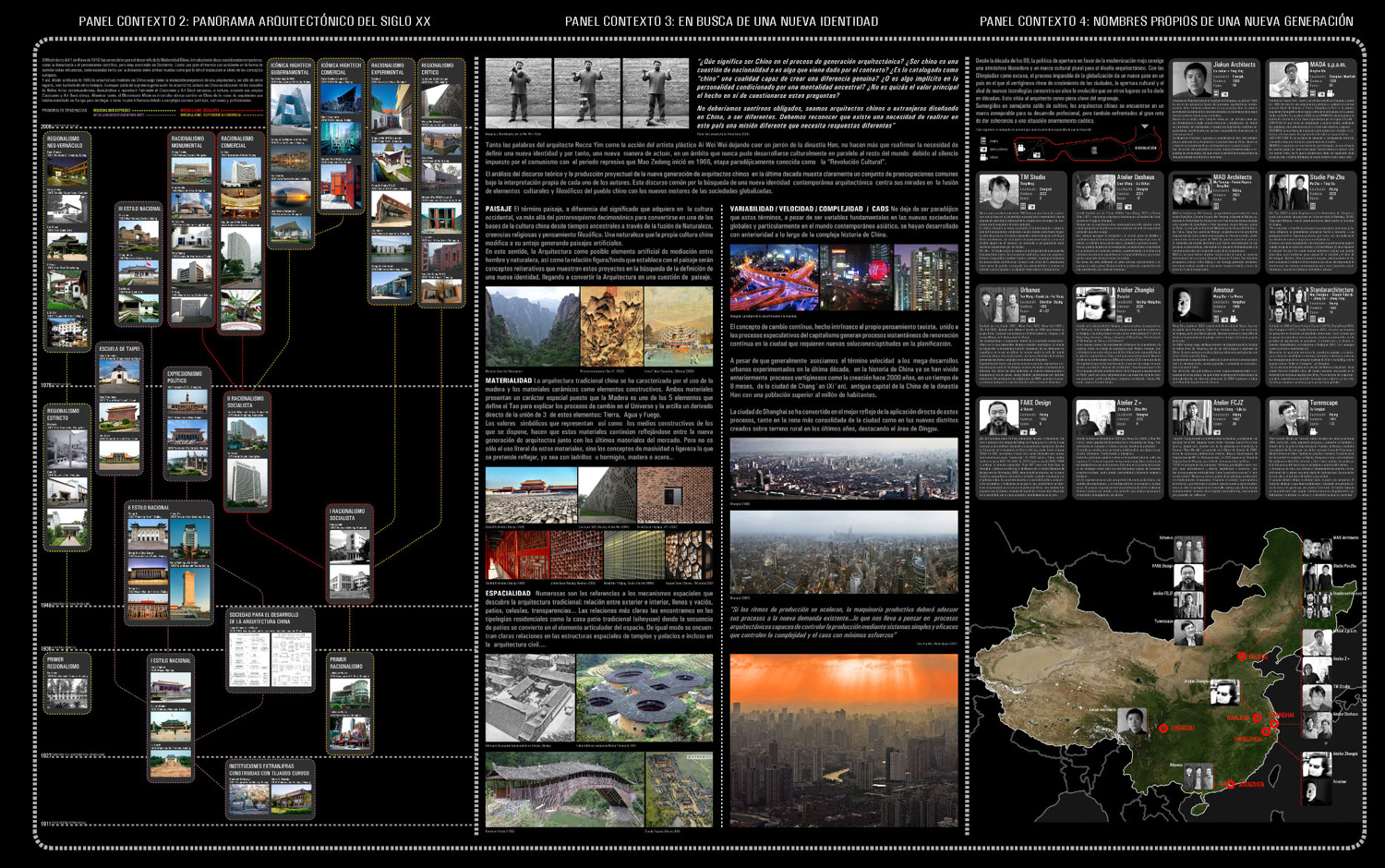Click the FAKE Design profile card portrait
Image resolution: width=1385 pixels, height=868 pixels.
(997, 417)
